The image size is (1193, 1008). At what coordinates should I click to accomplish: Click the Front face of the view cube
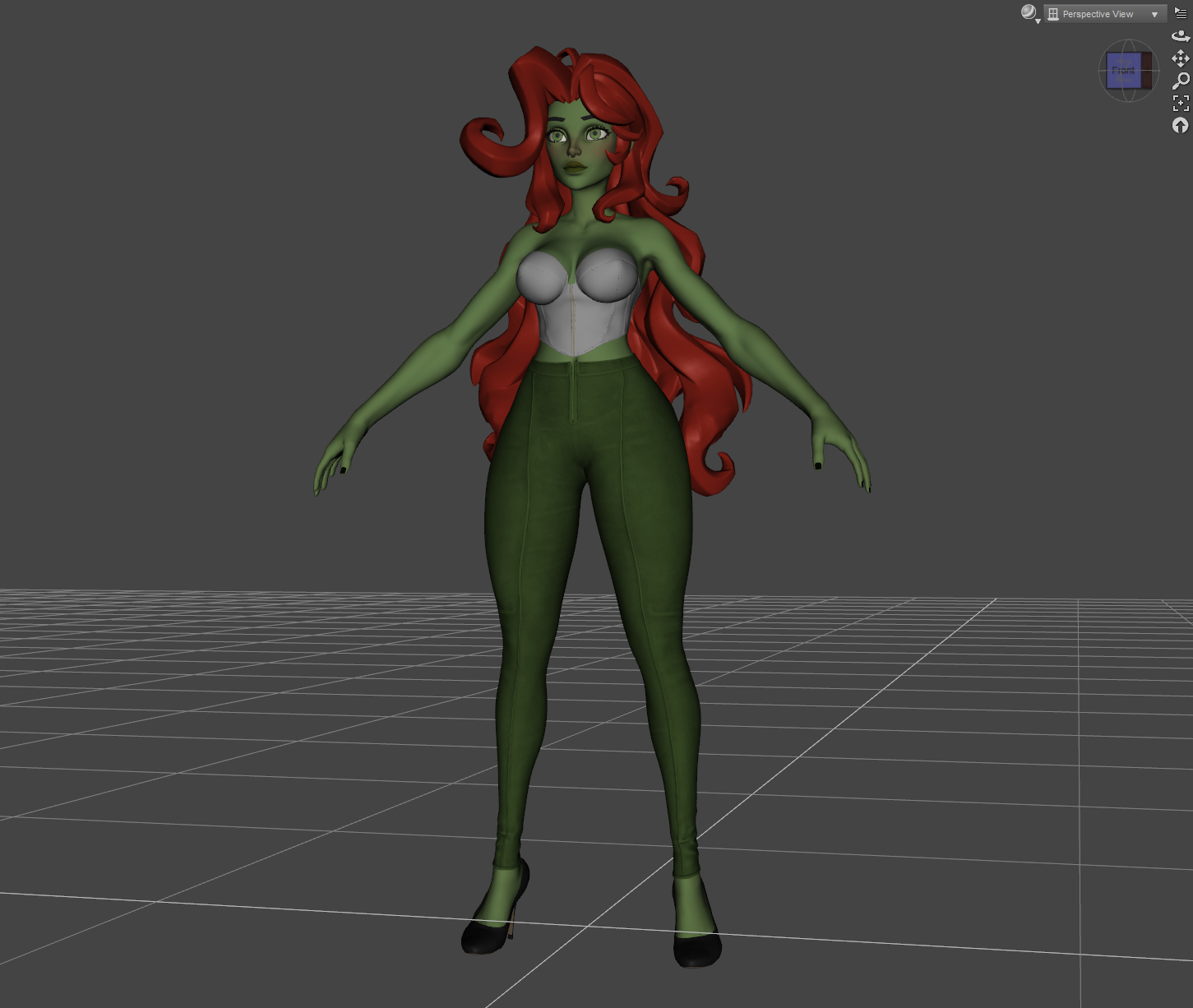1123,71
